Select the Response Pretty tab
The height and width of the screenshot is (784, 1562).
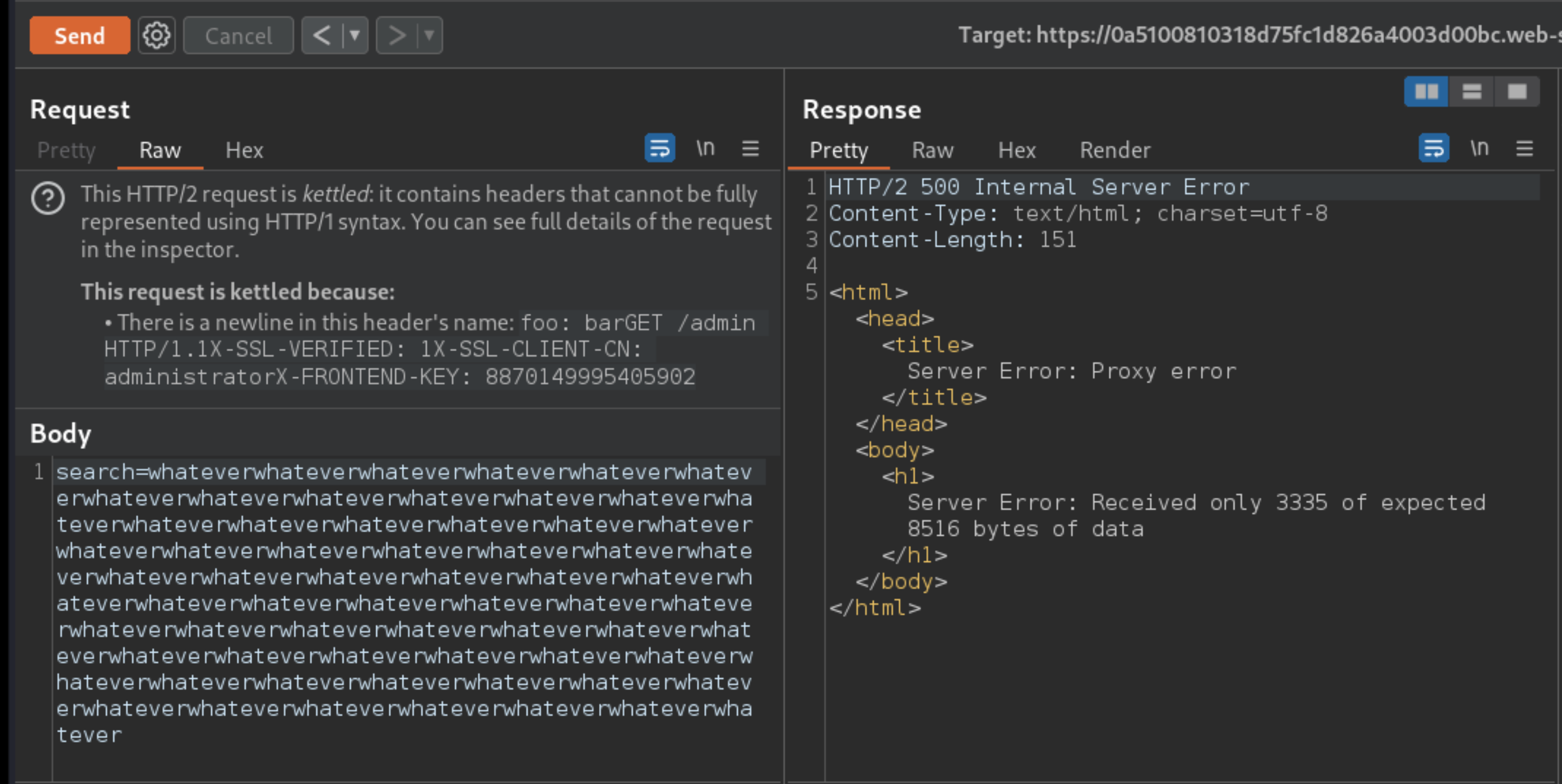tap(839, 150)
